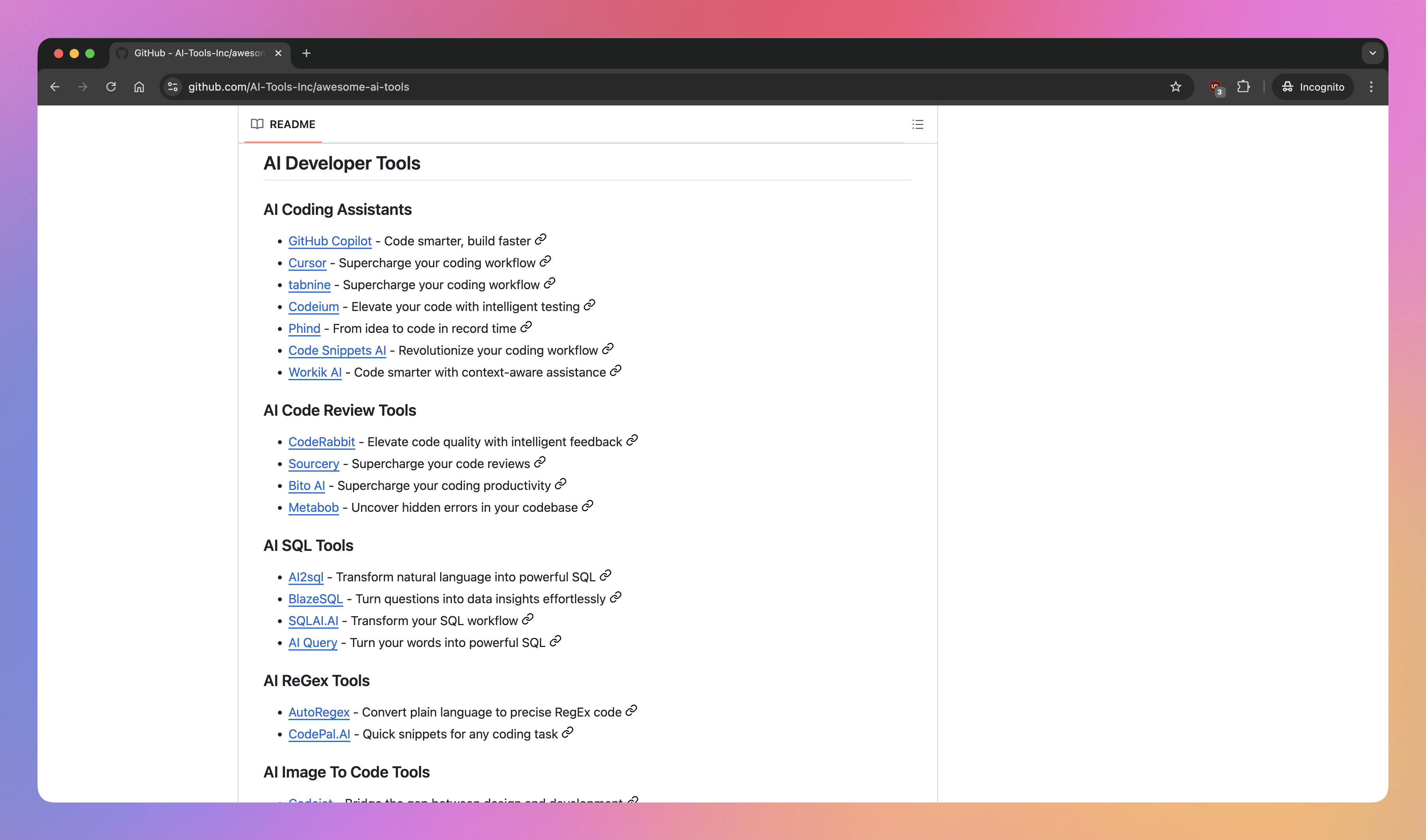
Task: Open the AutoRegex link
Action: tap(318, 711)
